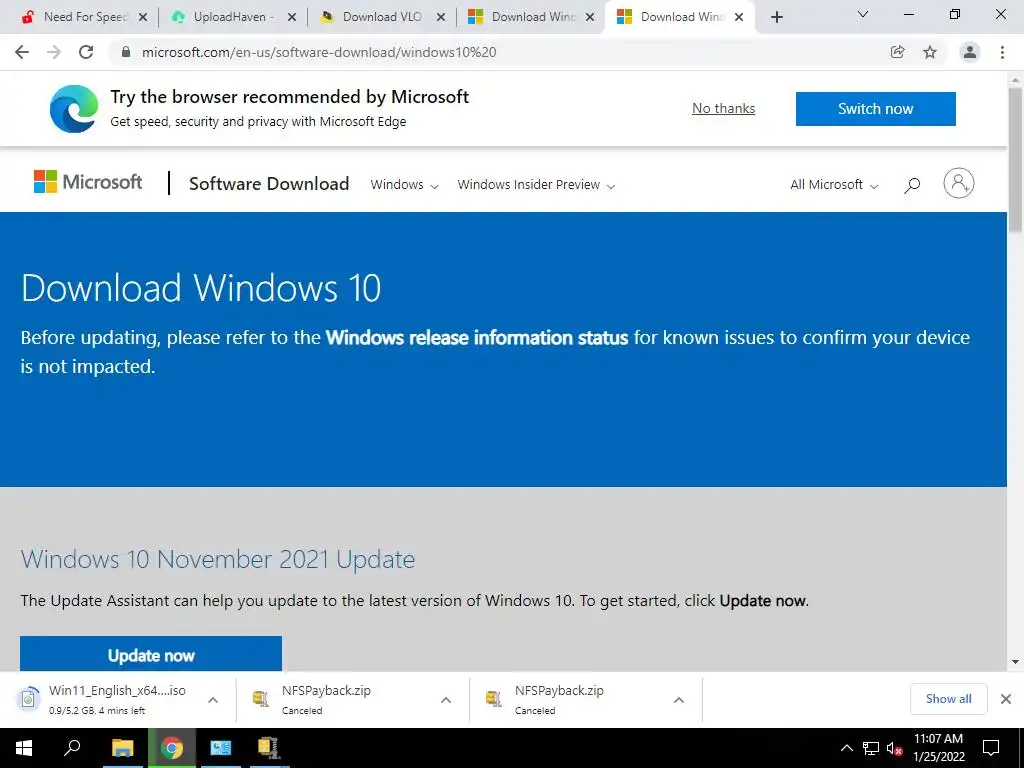View site security lock information
Viewport: 1024px width, 768px height.
click(x=126, y=52)
